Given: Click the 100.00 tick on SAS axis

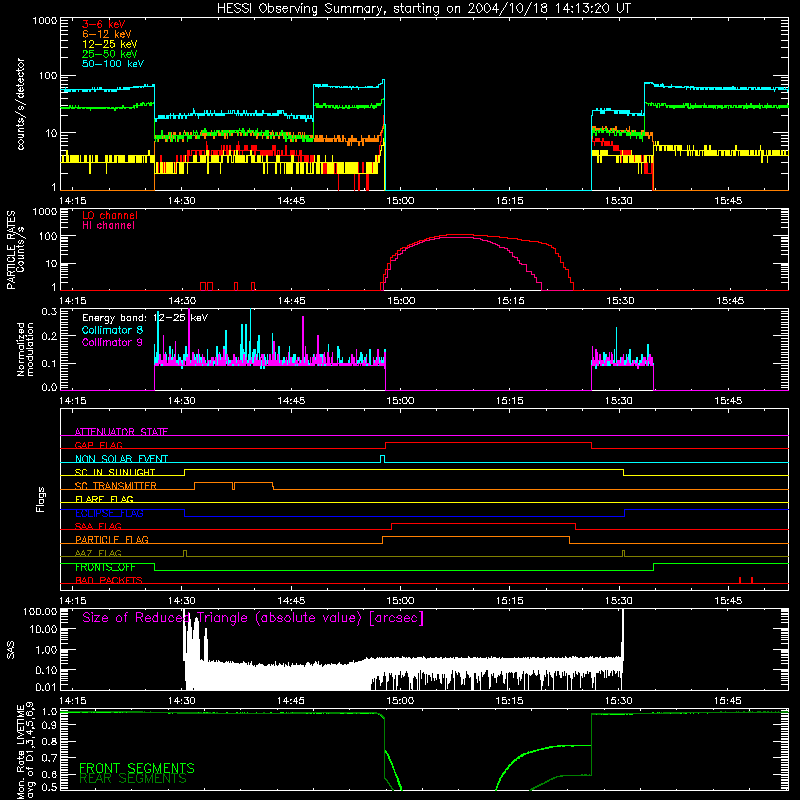Looking at the screenshot, I should tap(40, 612).
